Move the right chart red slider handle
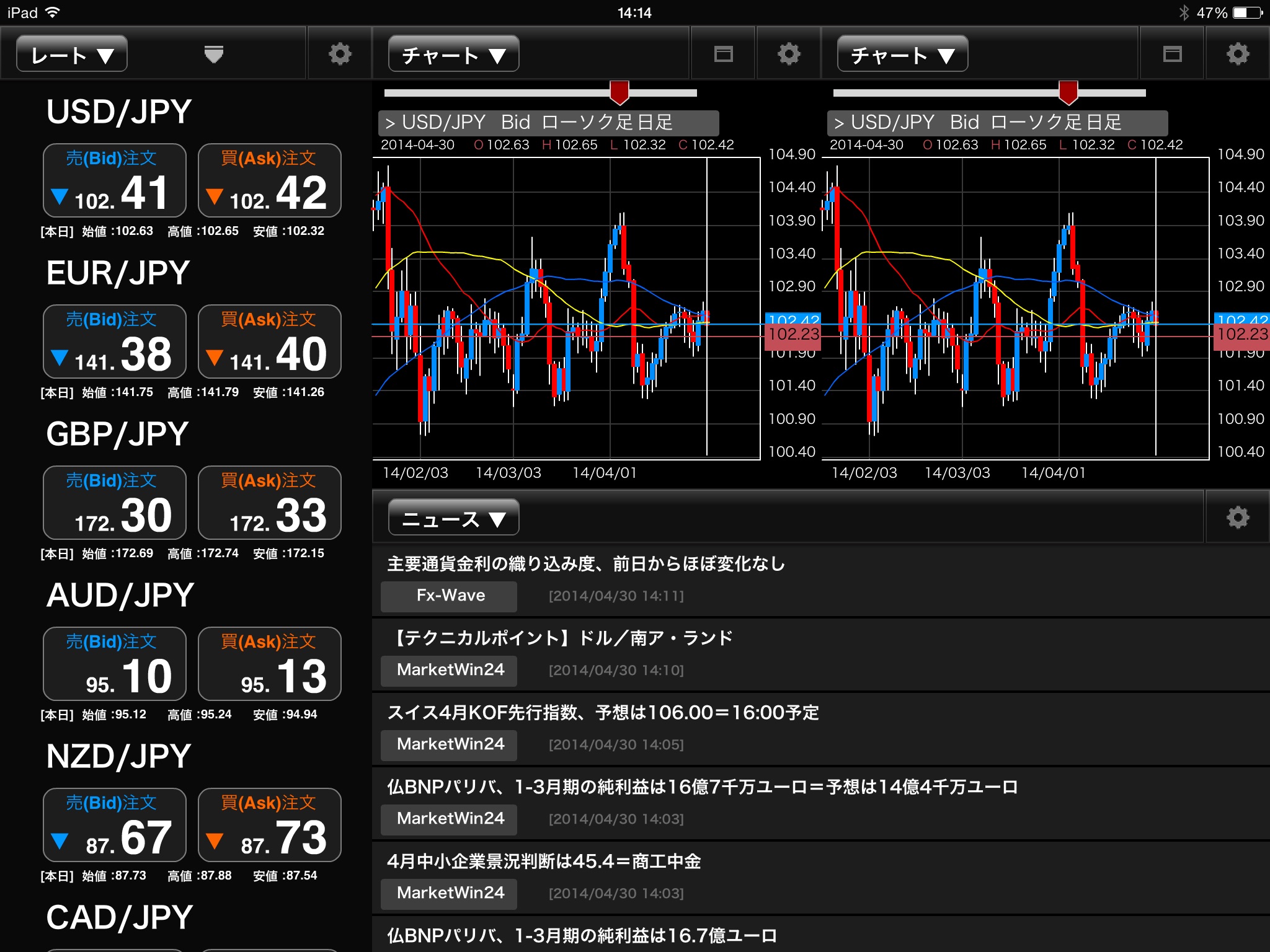Image resolution: width=1270 pixels, height=952 pixels. (1068, 92)
